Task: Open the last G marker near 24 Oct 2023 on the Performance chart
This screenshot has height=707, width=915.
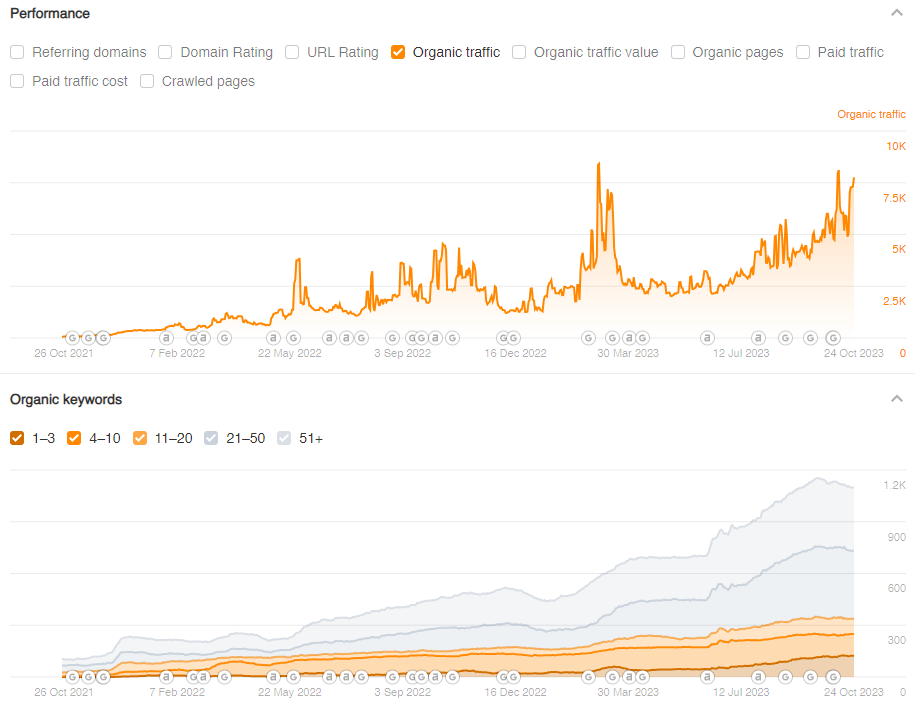Action: (x=833, y=338)
